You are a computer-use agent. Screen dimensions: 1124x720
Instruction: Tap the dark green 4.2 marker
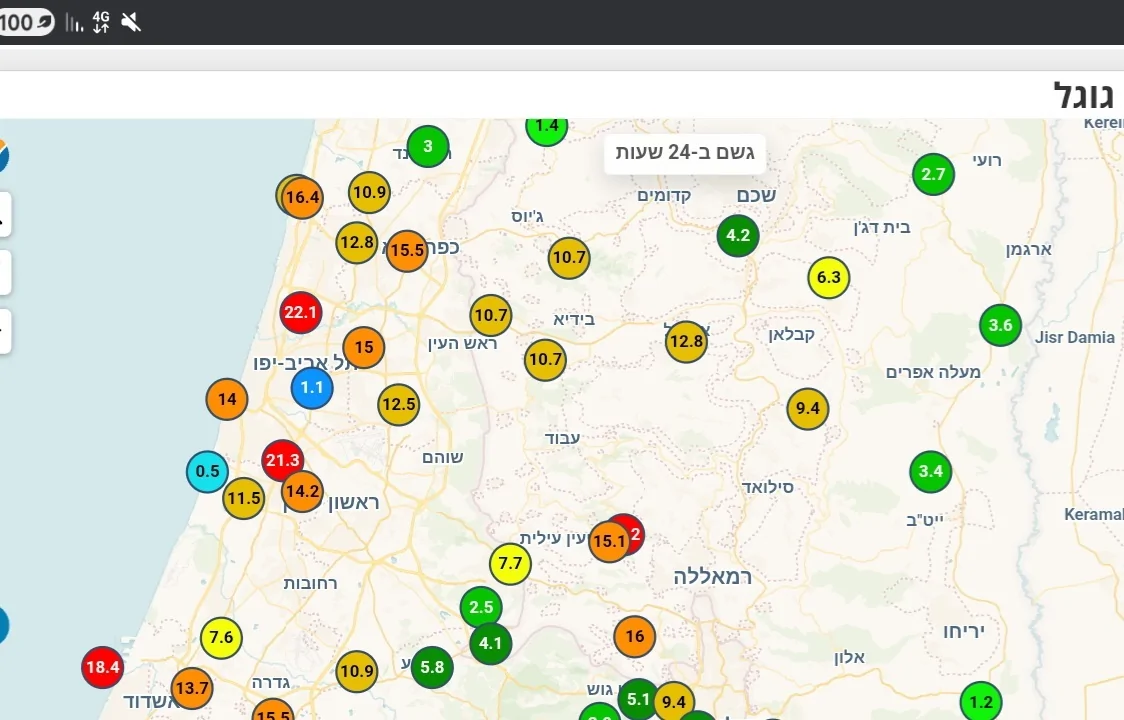click(738, 236)
